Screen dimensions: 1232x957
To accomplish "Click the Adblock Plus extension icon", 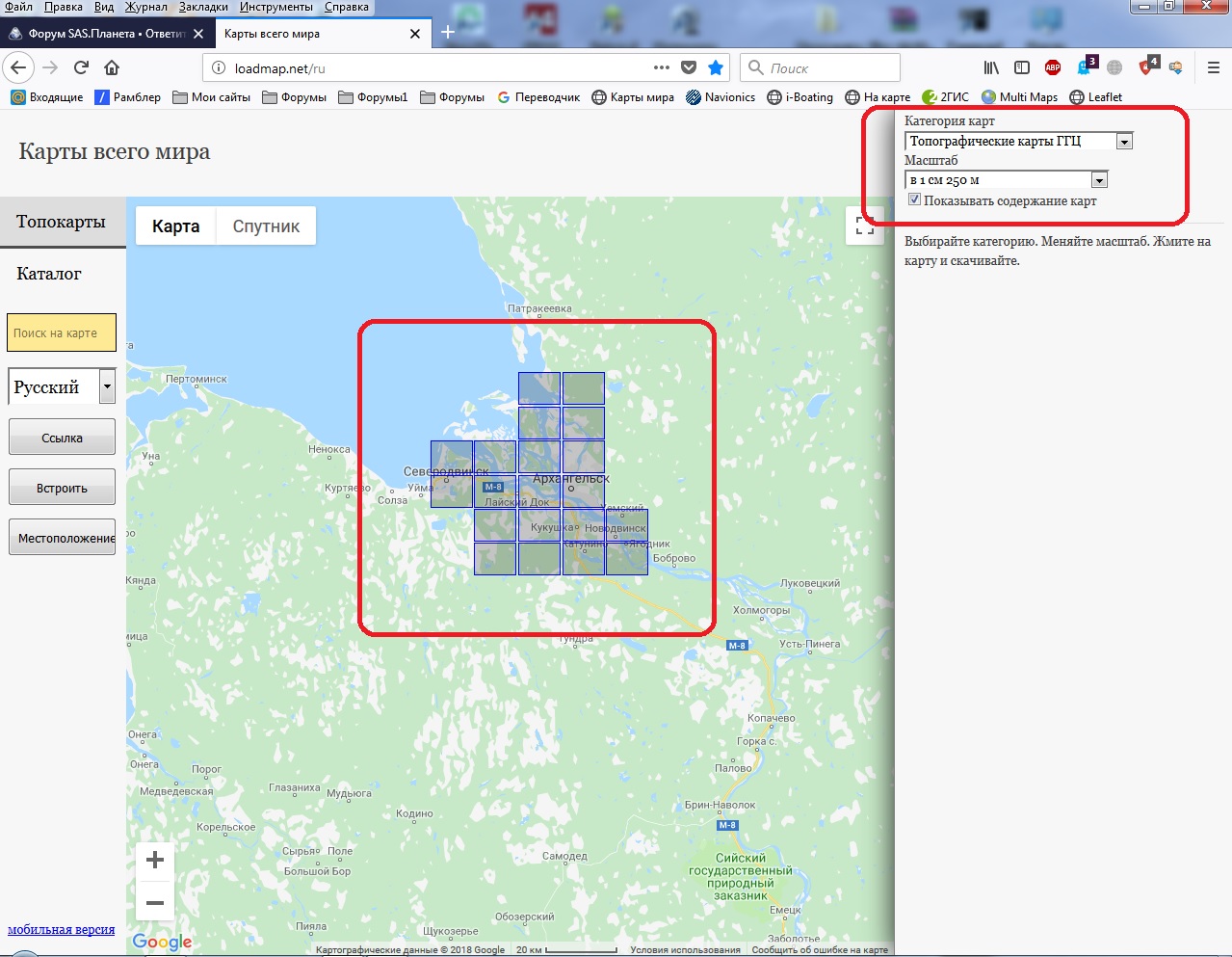I will [x=1053, y=67].
